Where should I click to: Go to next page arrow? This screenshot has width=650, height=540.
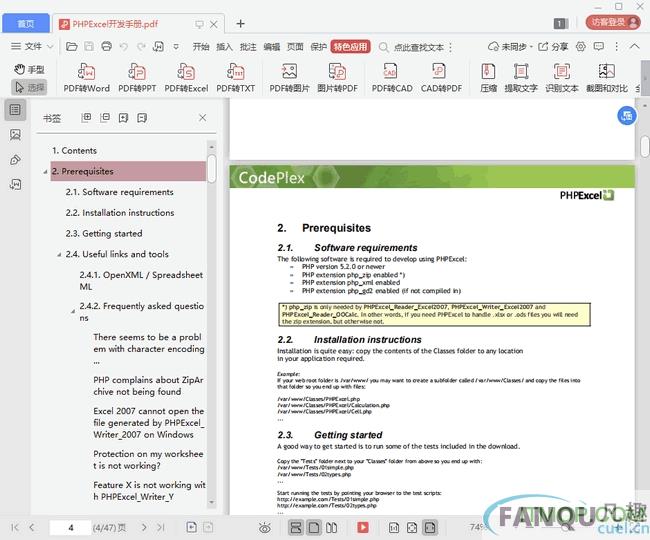pyautogui.click(x=144, y=527)
